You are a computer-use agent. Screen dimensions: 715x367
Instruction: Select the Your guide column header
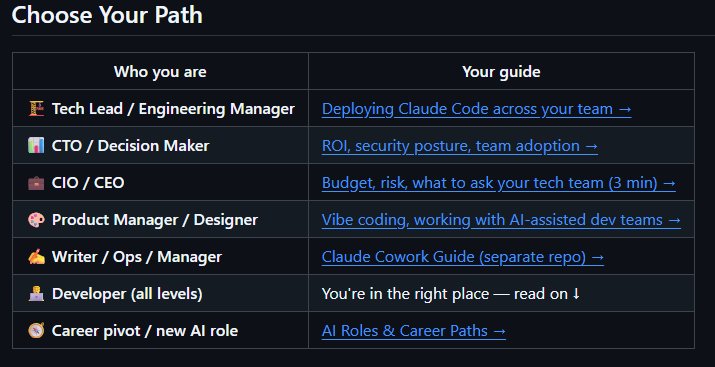[x=501, y=72]
